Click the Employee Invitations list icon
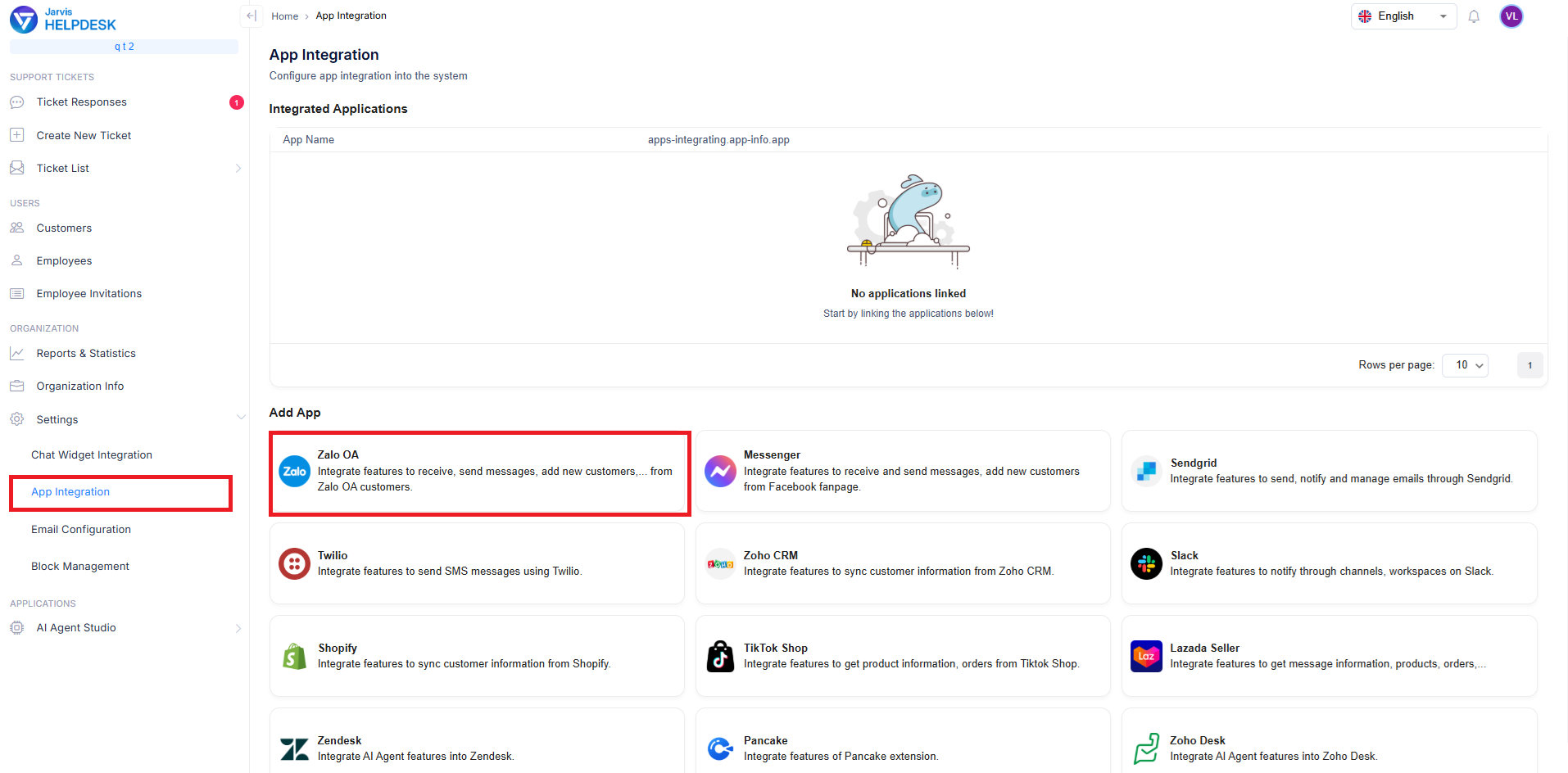This screenshot has height=773, width=1568. 16,293
